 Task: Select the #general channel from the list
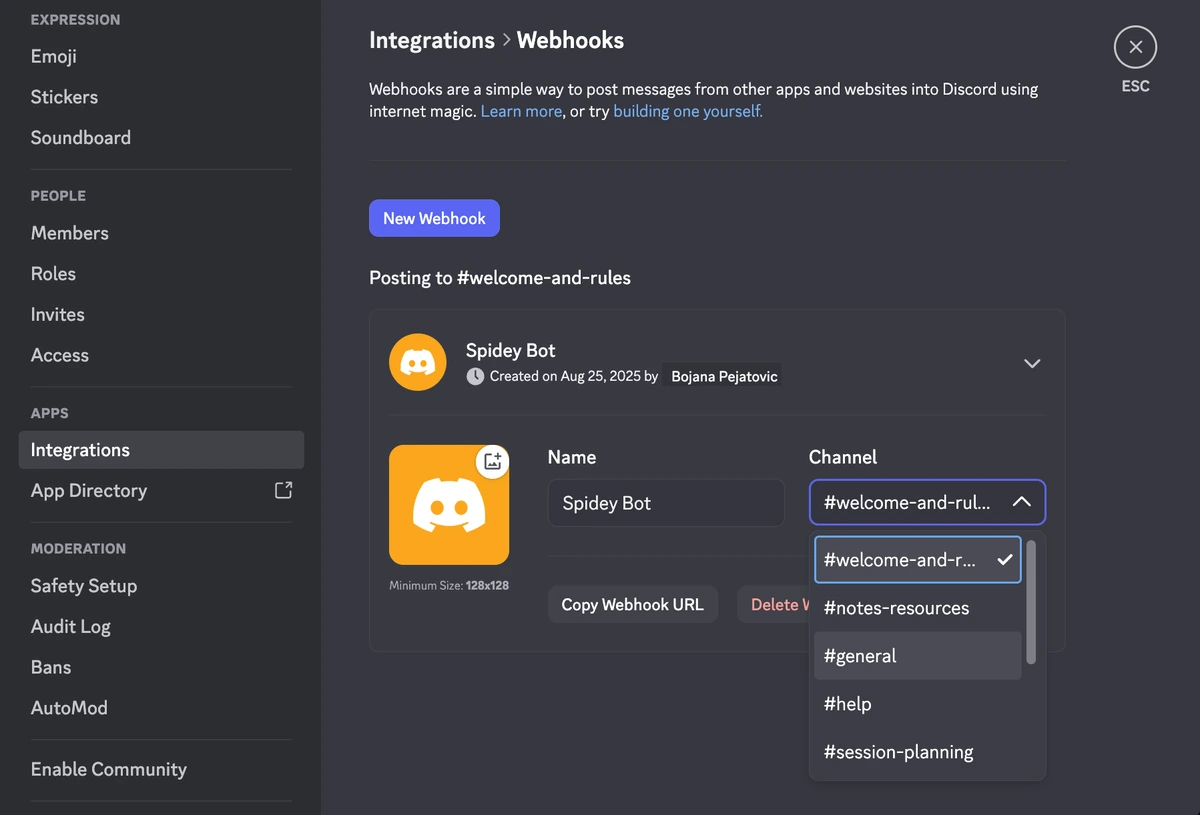coord(860,655)
